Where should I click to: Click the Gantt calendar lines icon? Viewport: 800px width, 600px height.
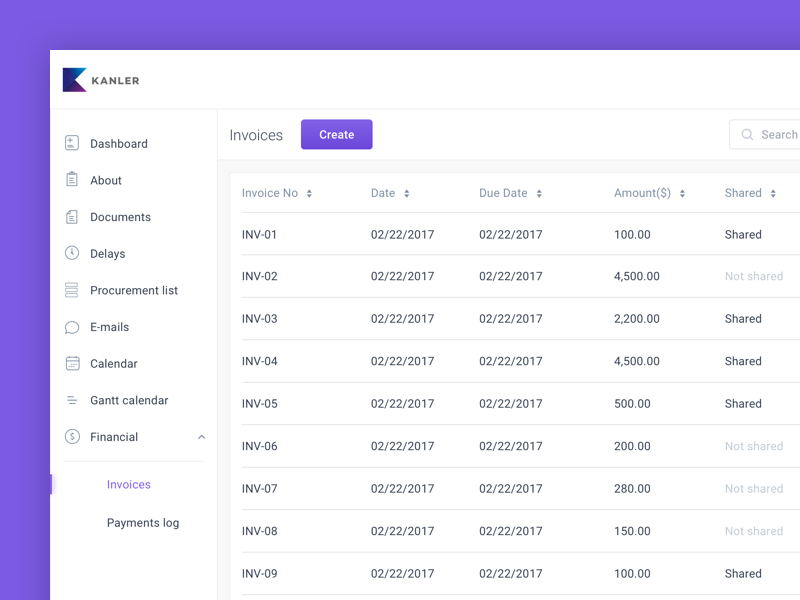[x=72, y=400]
